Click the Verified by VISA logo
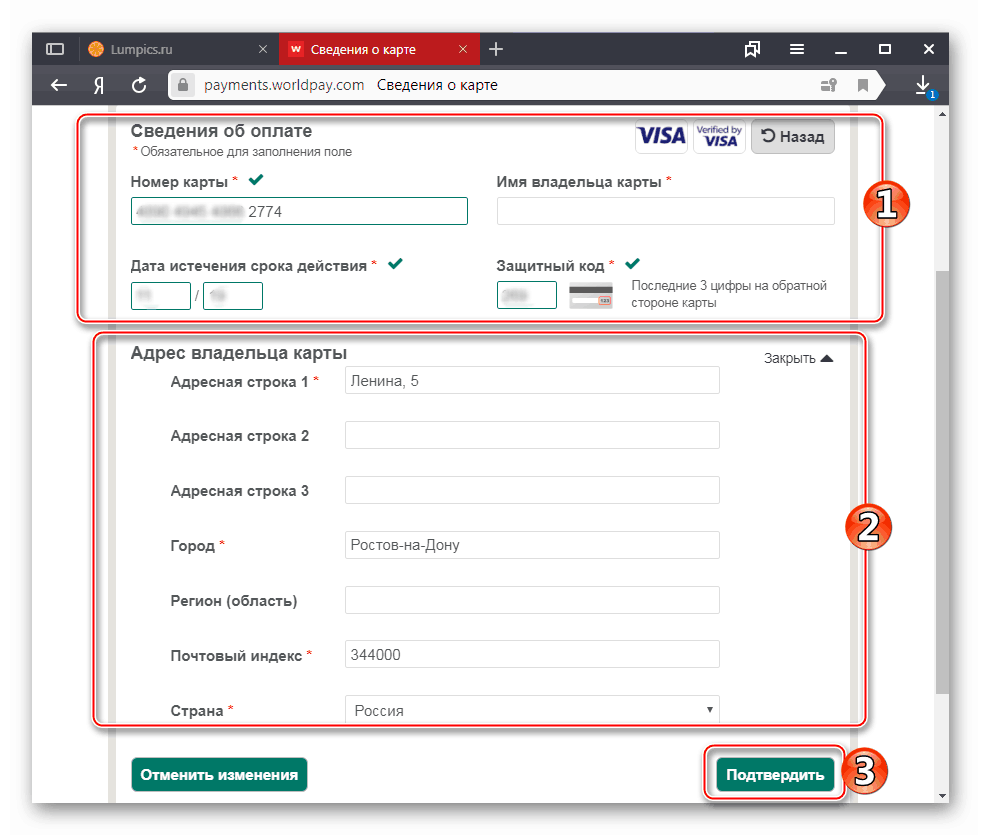This screenshot has width=981, height=835. pos(719,136)
